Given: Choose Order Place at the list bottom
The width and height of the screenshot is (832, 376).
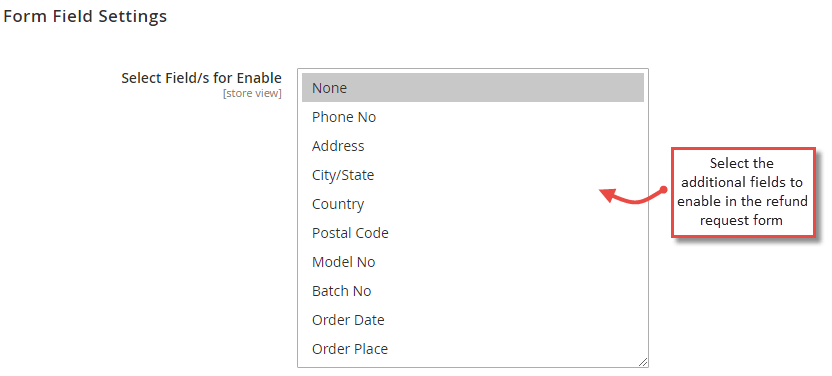Looking at the screenshot, I should coord(473,349).
